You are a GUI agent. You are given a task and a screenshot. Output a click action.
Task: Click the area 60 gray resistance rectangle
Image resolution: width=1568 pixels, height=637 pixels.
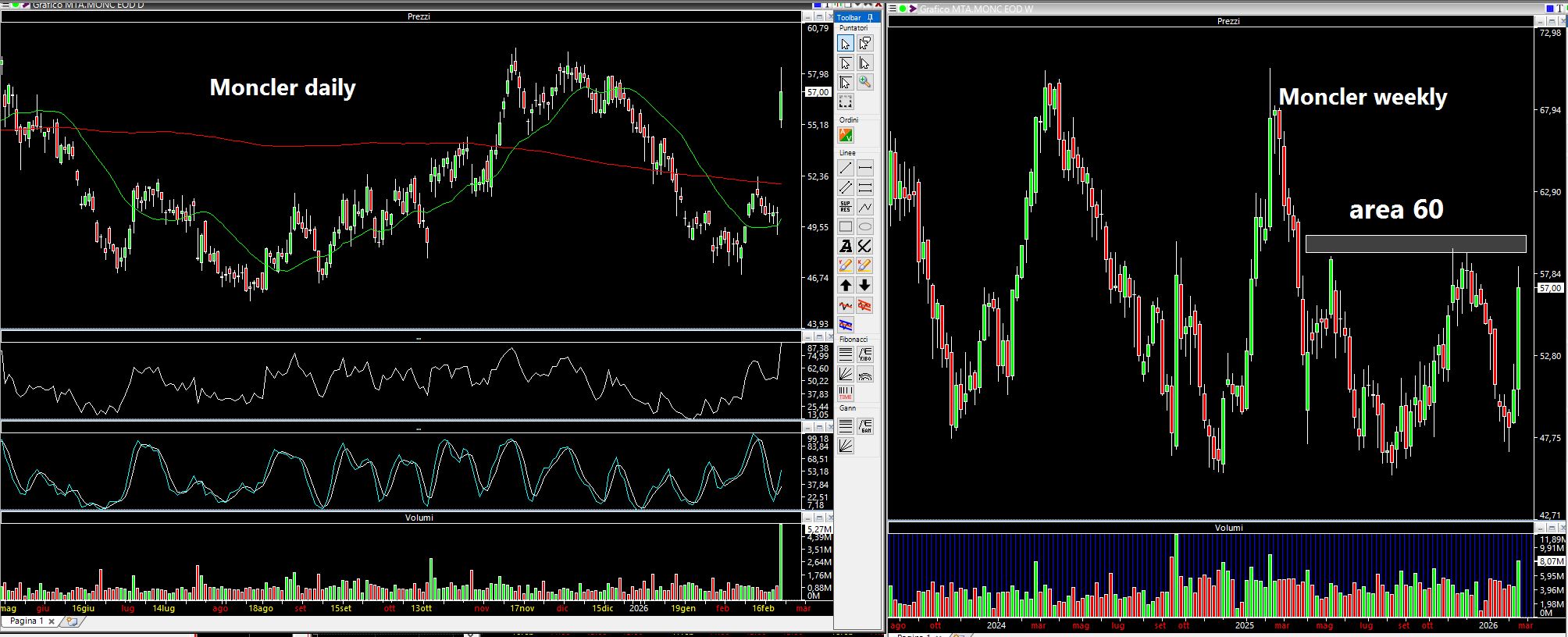pos(1415,244)
